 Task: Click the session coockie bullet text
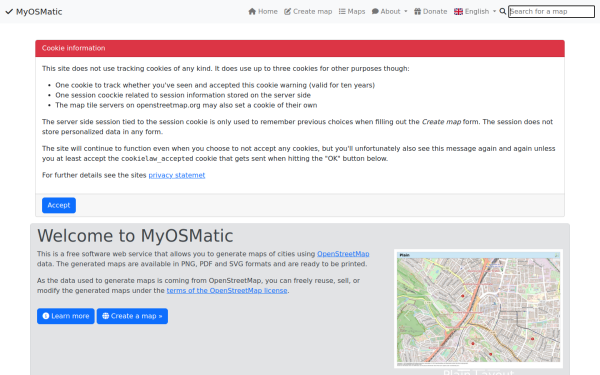(x=183, y=95)
